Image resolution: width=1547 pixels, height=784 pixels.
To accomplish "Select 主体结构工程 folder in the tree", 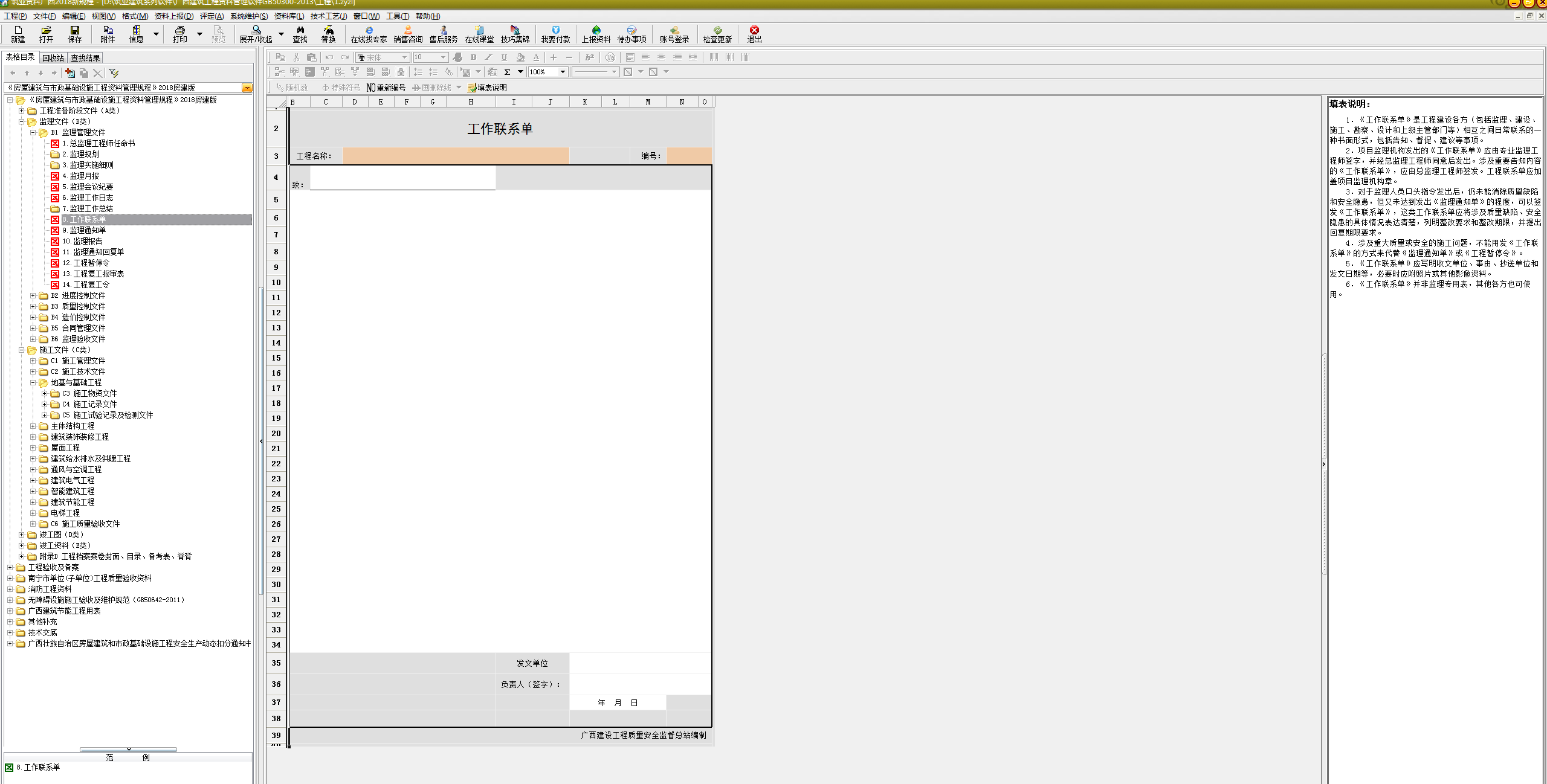I will (73, 426).
